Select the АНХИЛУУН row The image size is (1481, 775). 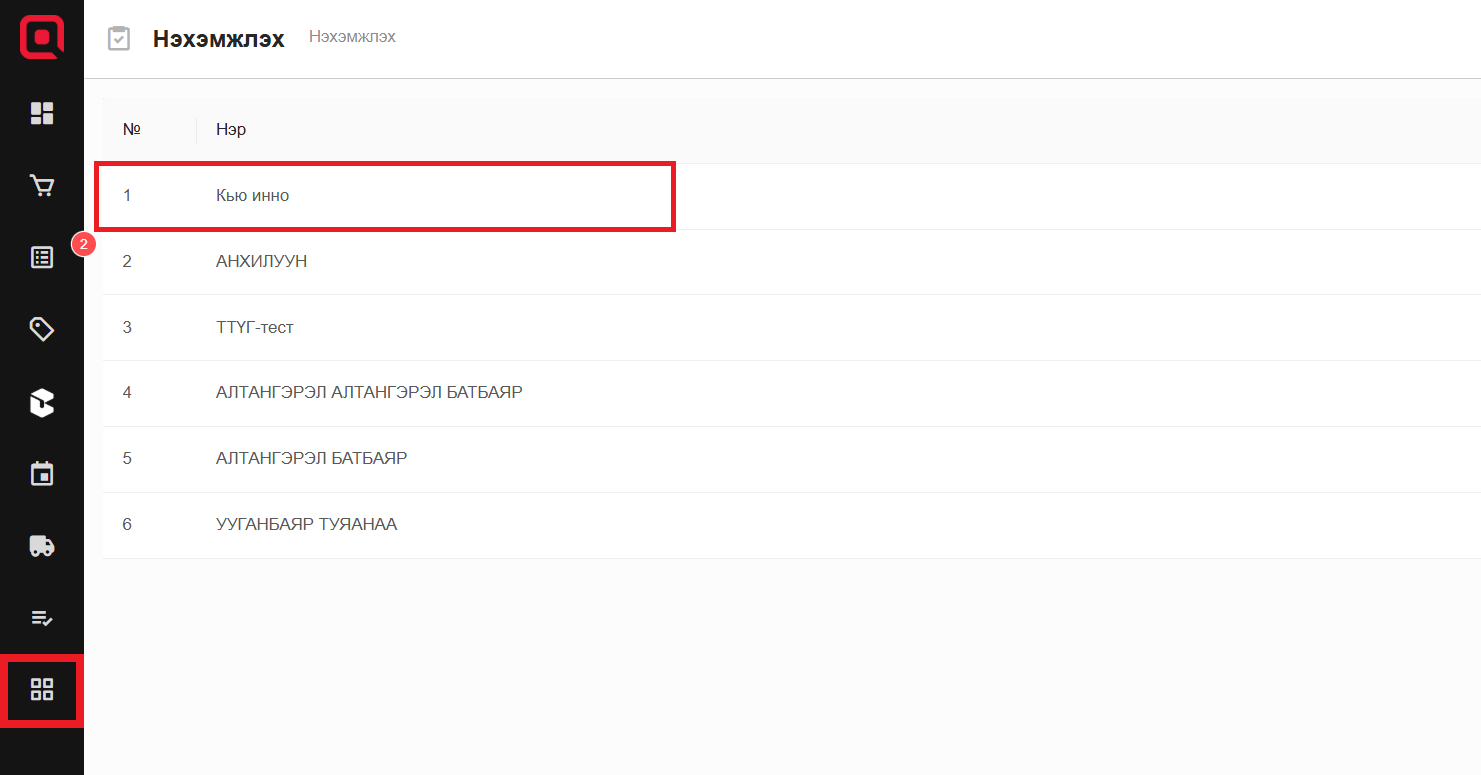[x=261, y=262]
